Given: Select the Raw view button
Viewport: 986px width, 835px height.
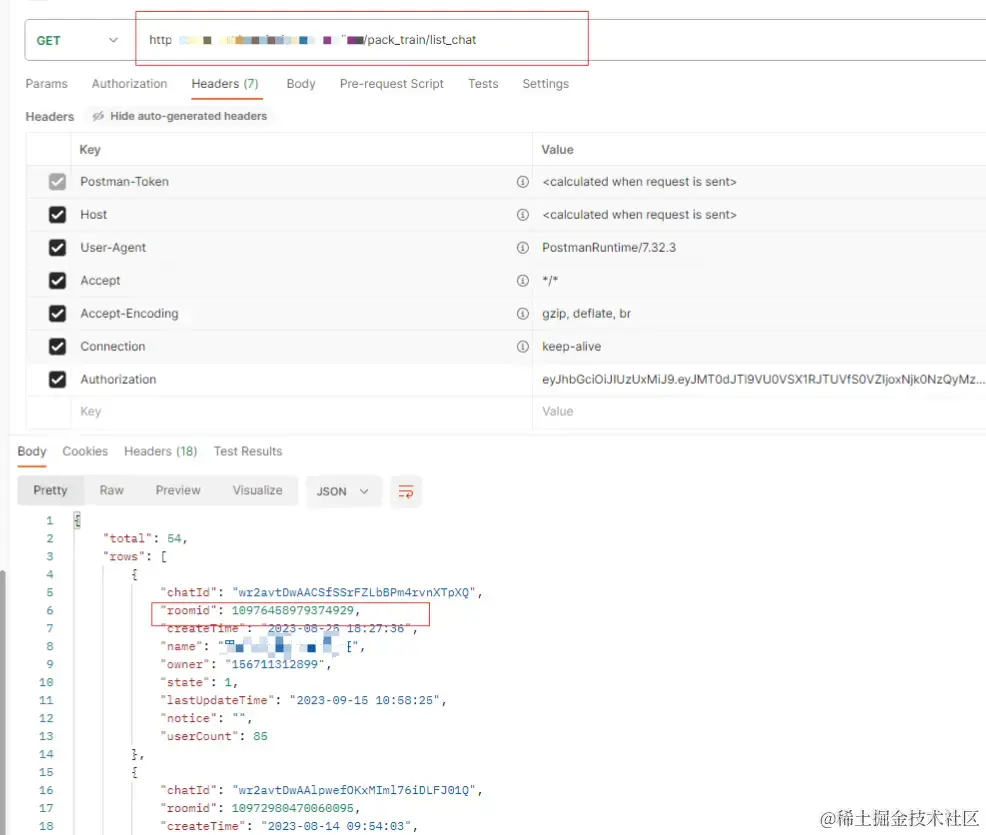Looking at the screenshot, I should (x=111, y=490).
